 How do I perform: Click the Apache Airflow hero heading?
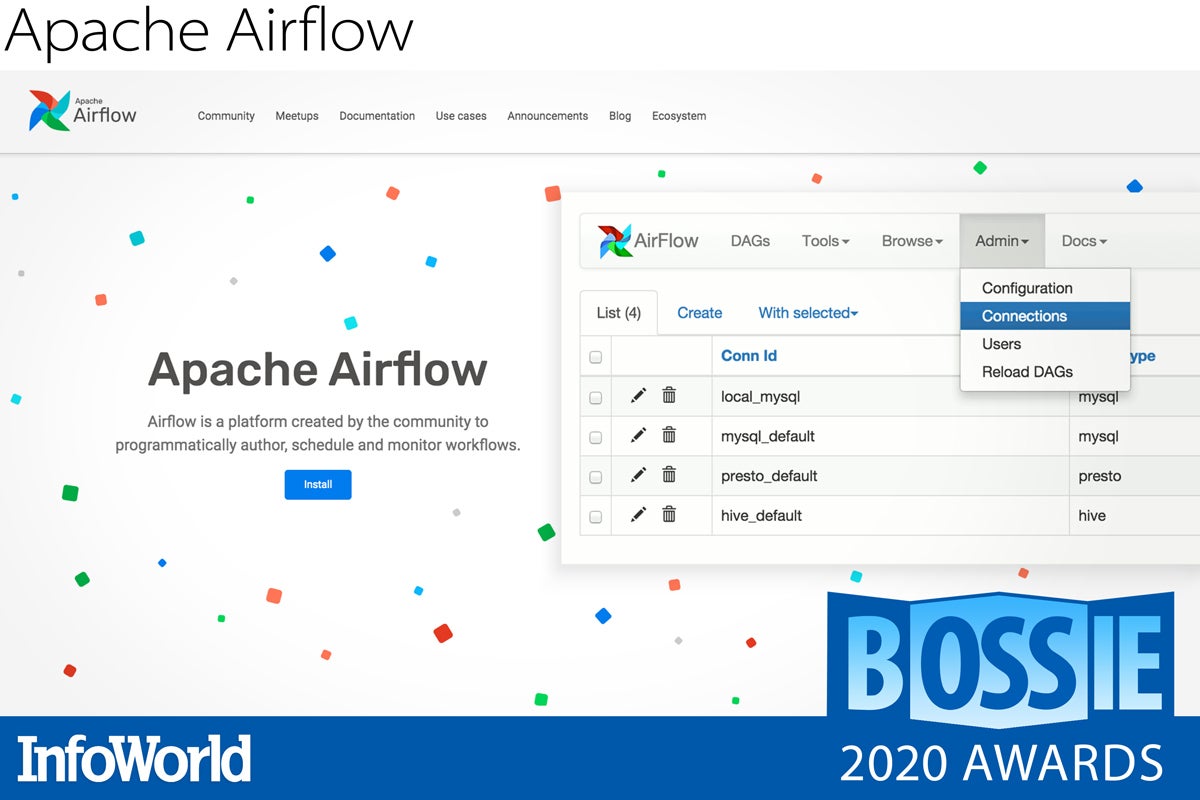pos(318,369)
